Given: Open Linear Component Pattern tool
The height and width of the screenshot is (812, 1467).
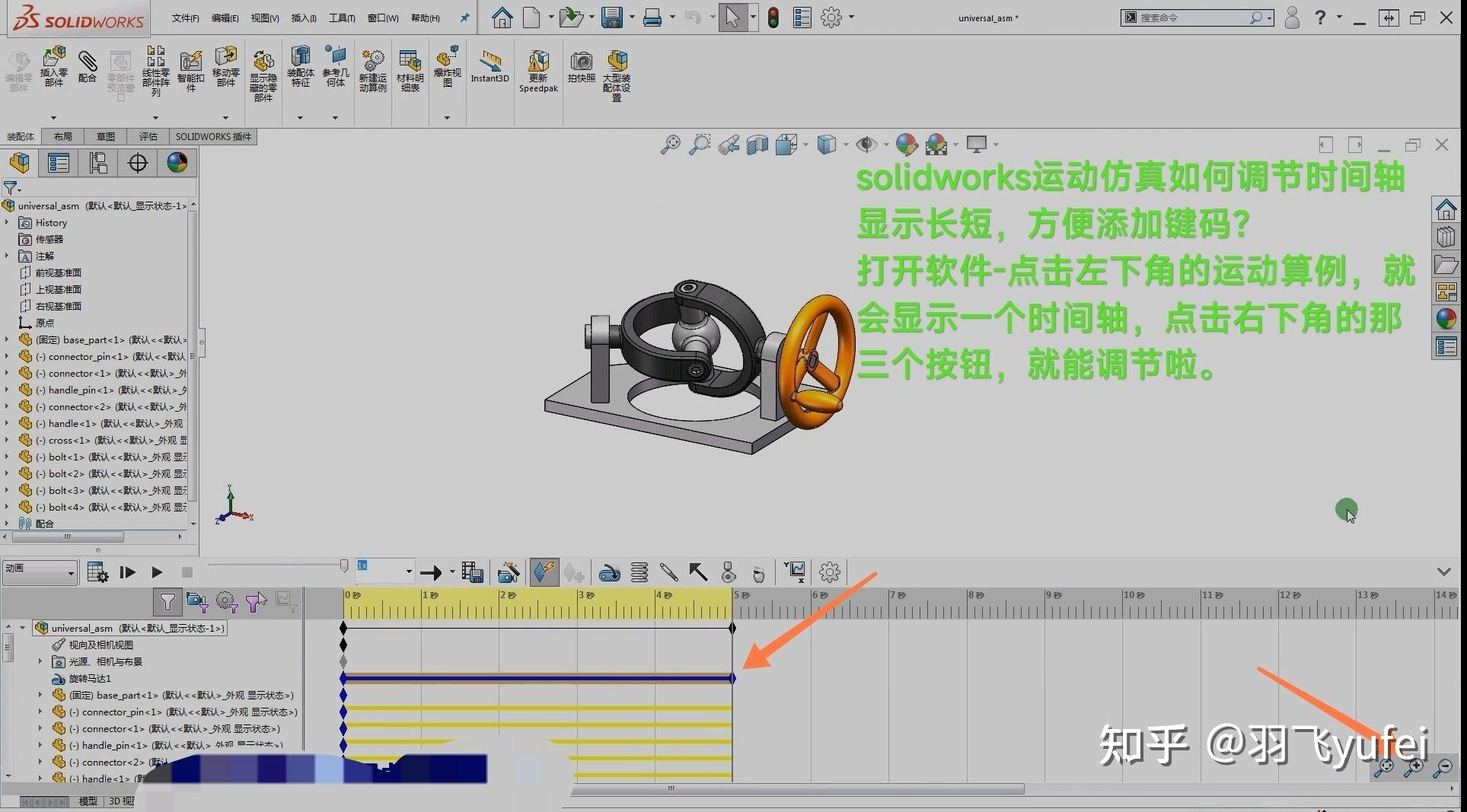Looking at the screenshot, I should click(155, 72).
